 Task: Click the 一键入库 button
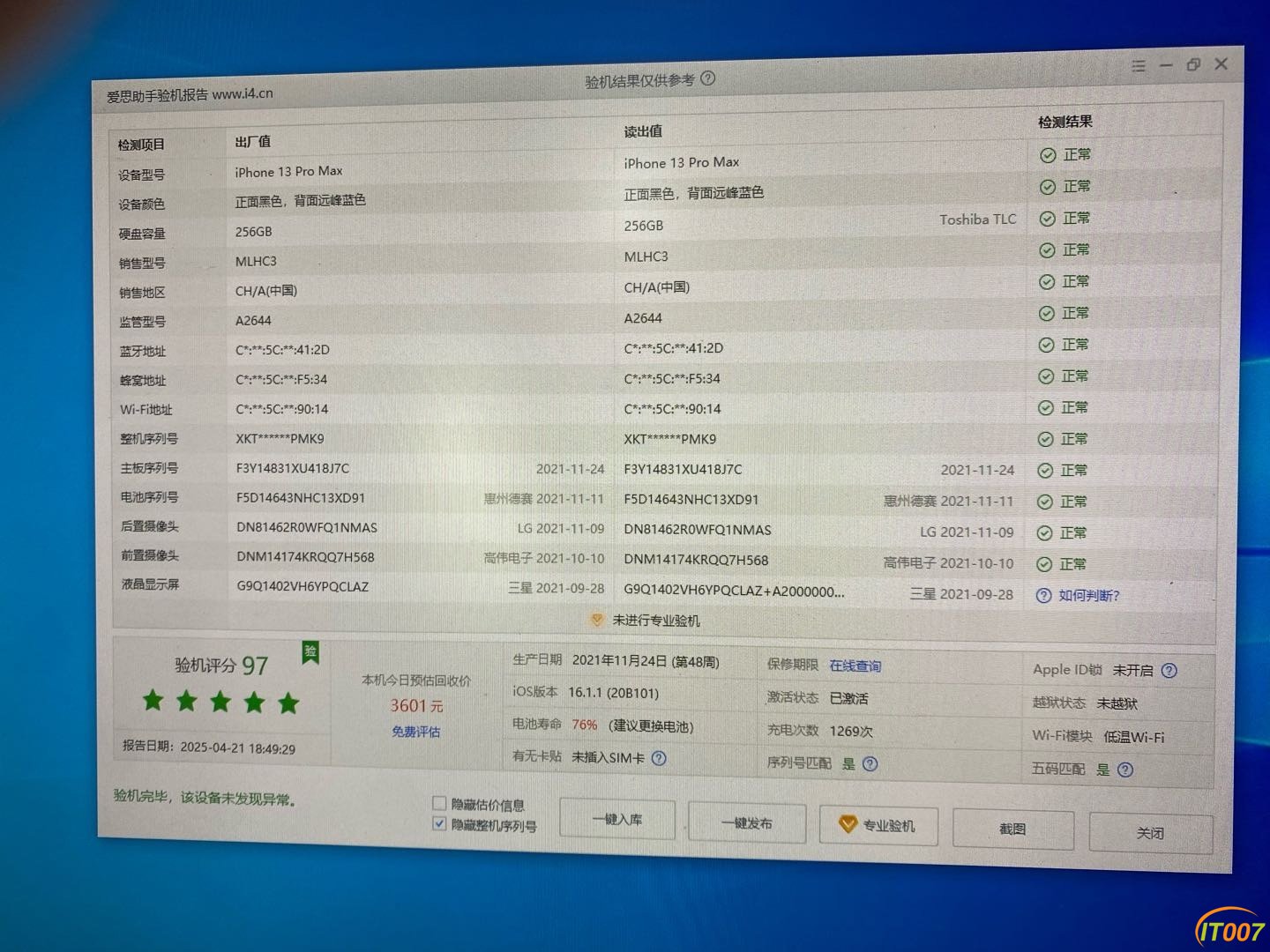(x=617, y=820)
